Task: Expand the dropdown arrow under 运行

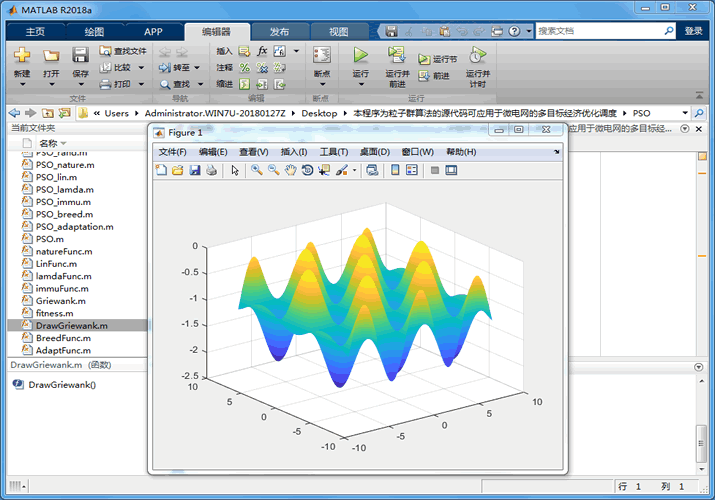Action: (x=361, y=84)
